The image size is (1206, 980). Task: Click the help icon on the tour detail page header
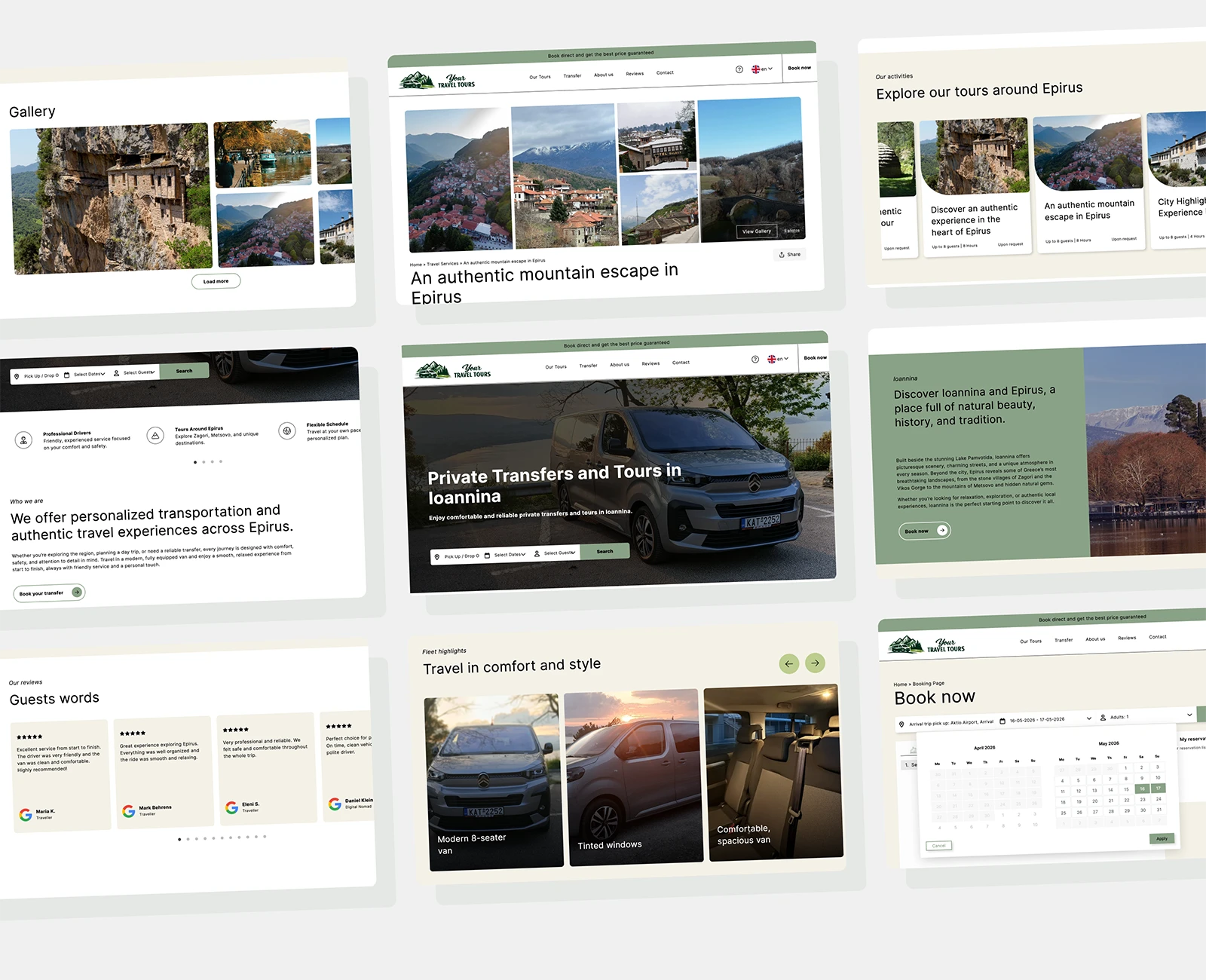coord(739,69)
